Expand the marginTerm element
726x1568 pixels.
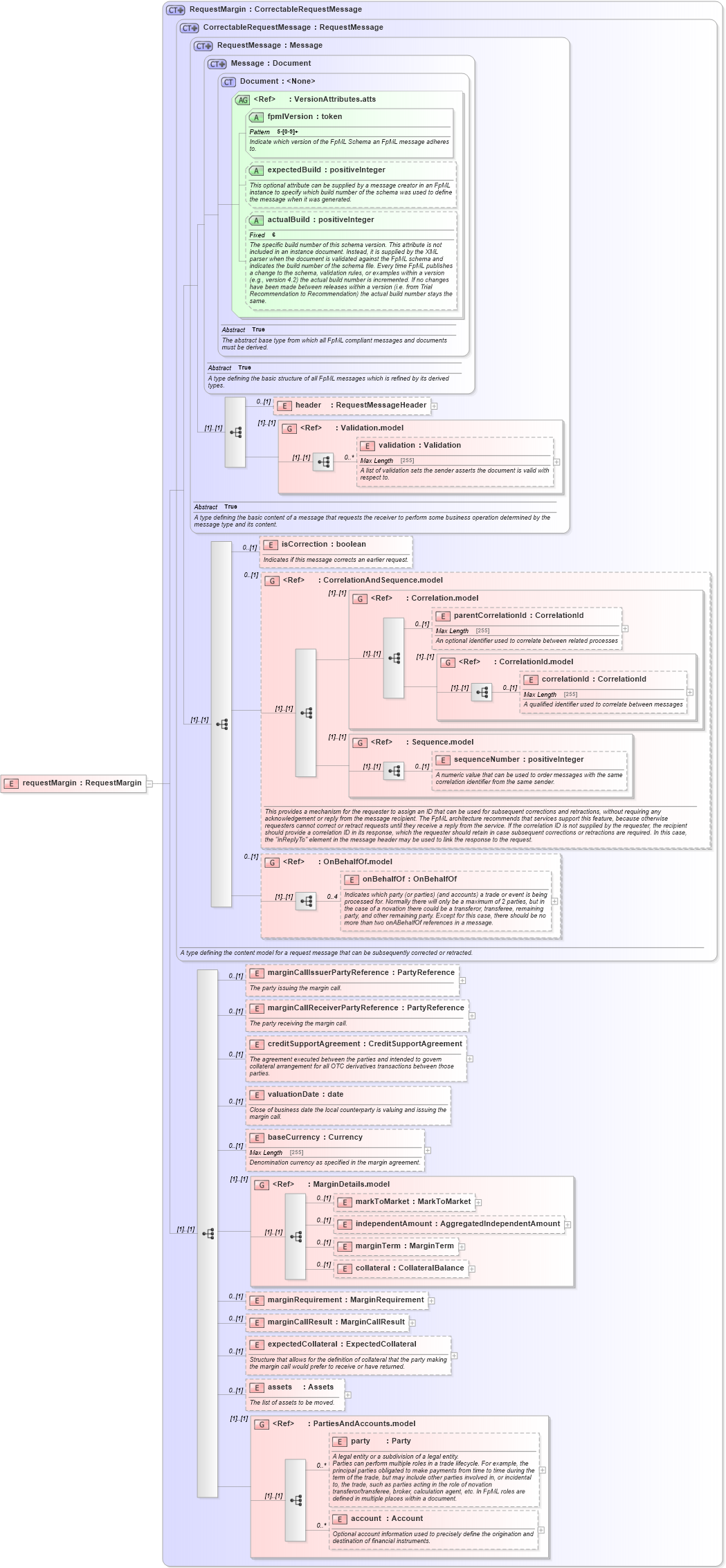(x=462, y=1247)
